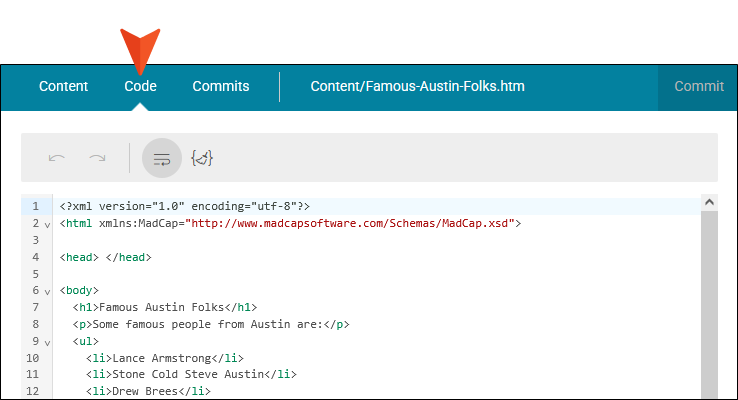Click line number 4 in gutter
Screen dimensions: 738x400
tap(35, 257)
